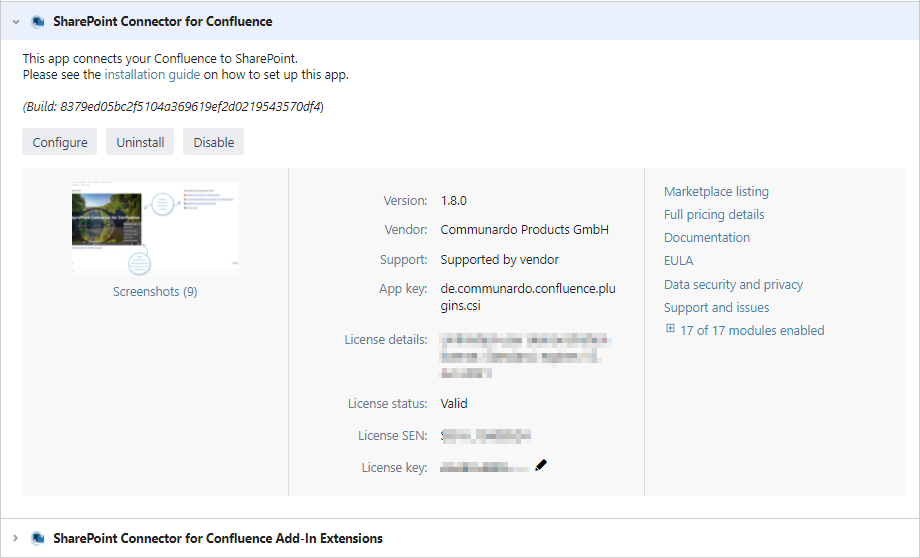The width and height of the screenshot is (920, 558).
Task: Disable the SharePoint Connector app
Action: point(213,142)
